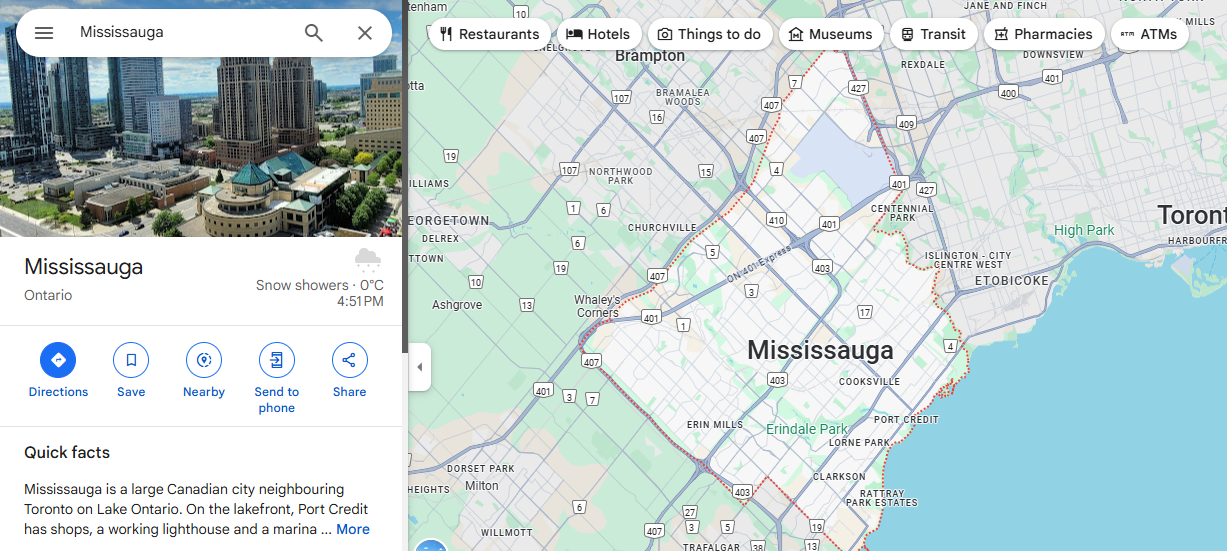The image size is (1227, 551).
Task: Click the Dorset Park map label
Action: tap(481, 469)
